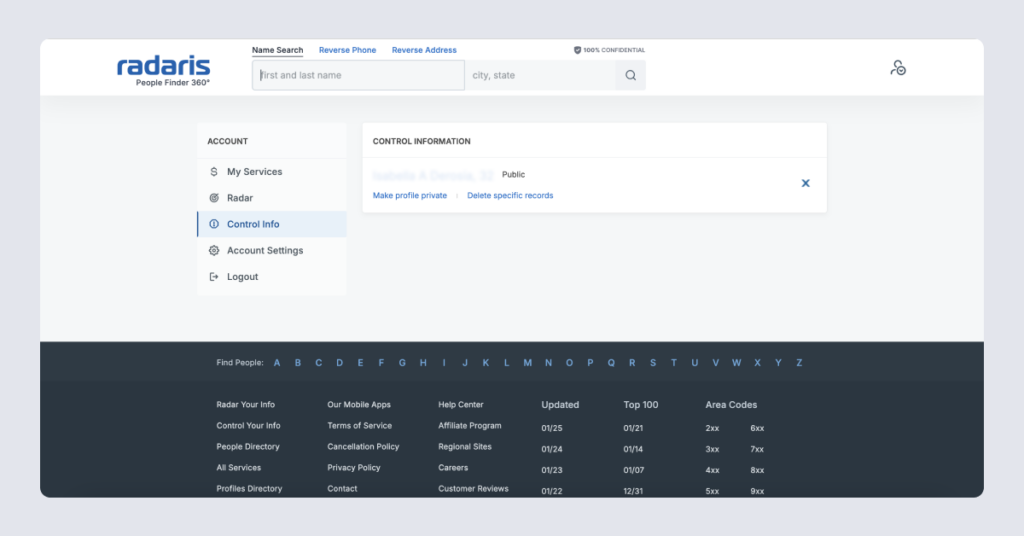Open the Help Center footer link
This screenshot has width=1024, height=536.
[461, 405]
